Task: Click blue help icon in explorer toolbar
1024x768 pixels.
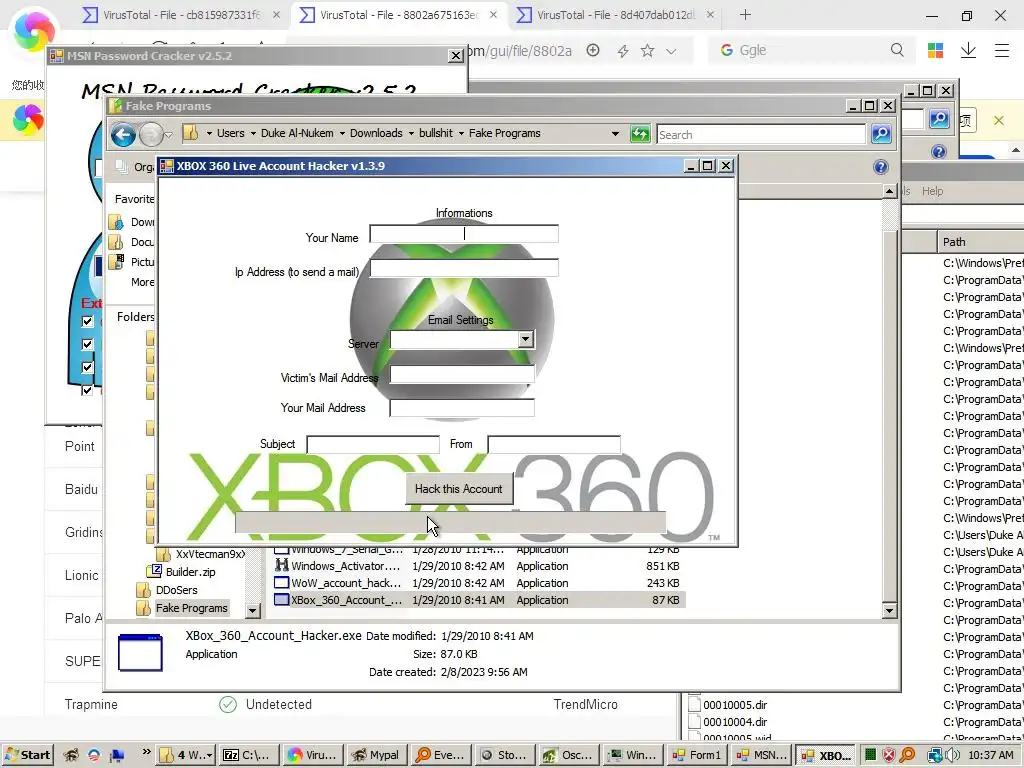Action: (x=880, y=167)
